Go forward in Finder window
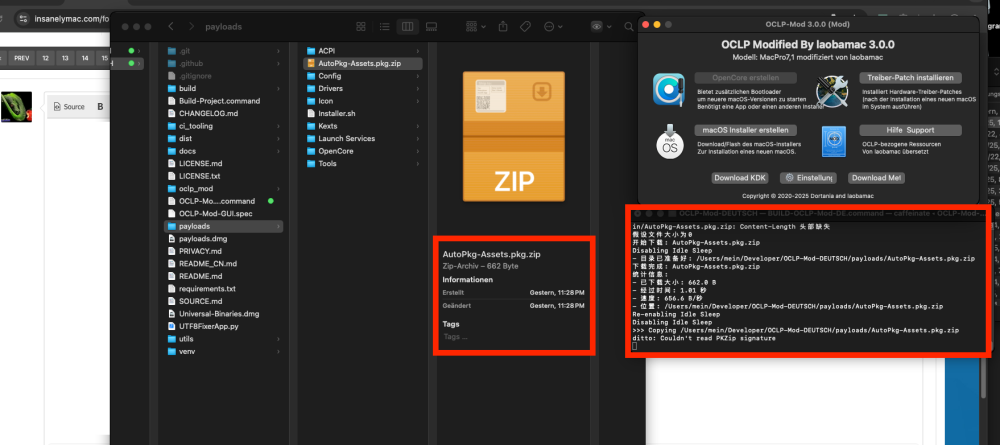 191,27
